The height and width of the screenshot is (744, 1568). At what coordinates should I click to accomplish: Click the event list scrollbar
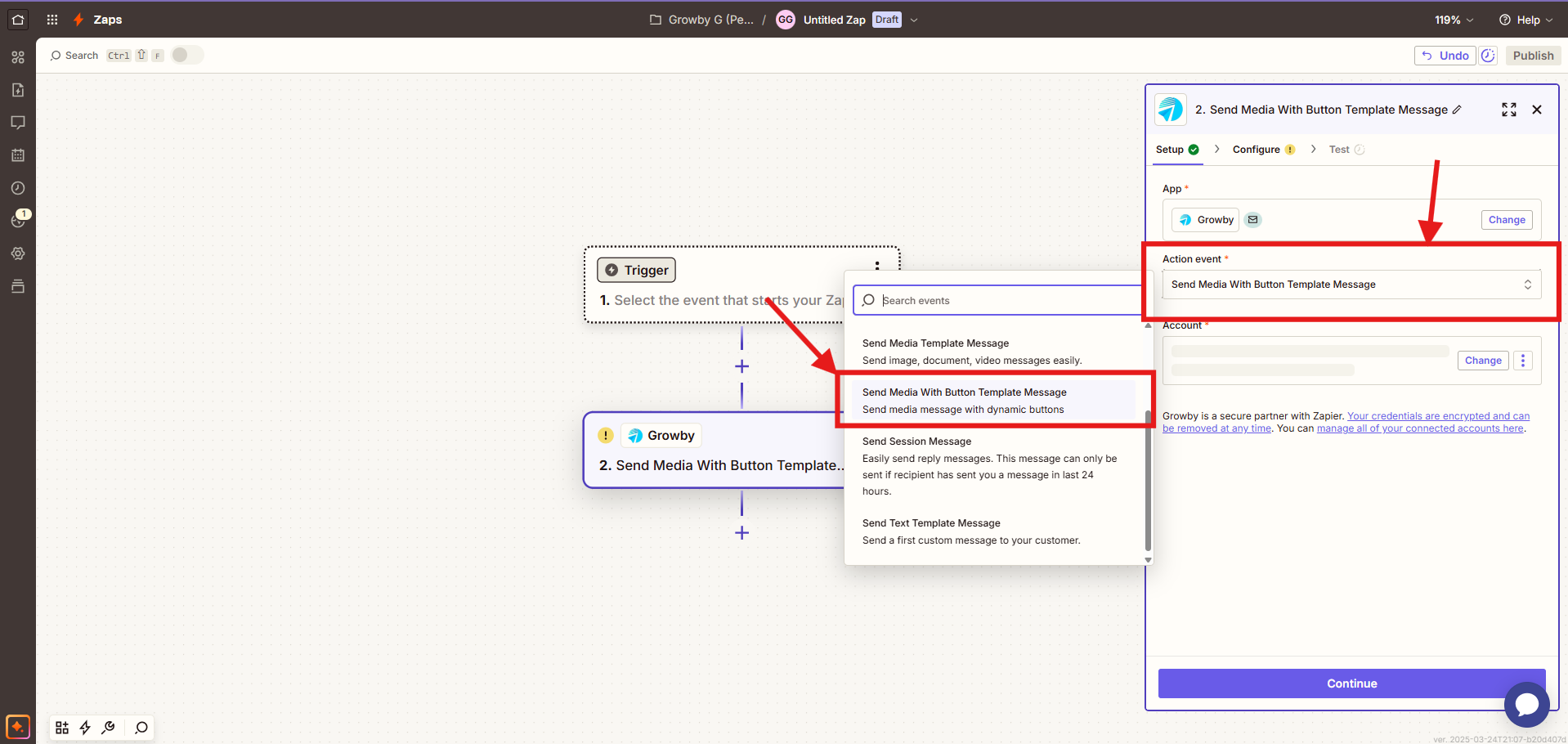coord(1148,481)
